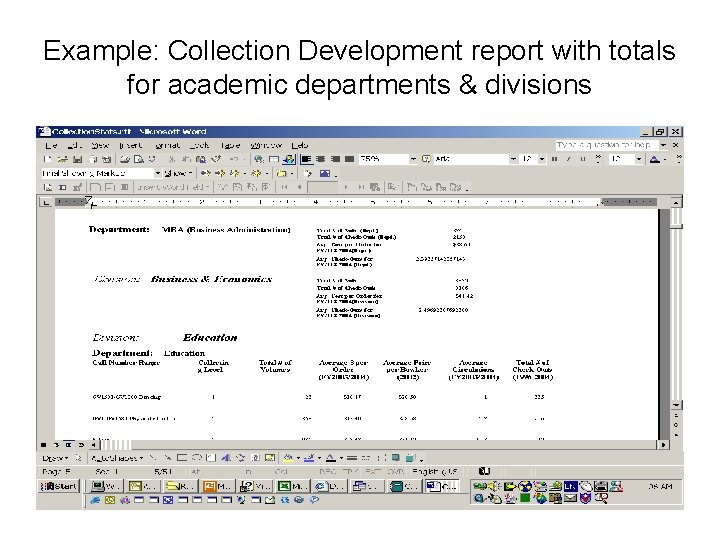Viewport: 720px width, 540px height.
Task: Click the Open file icon in toolbar
Action: coord(62,159)
